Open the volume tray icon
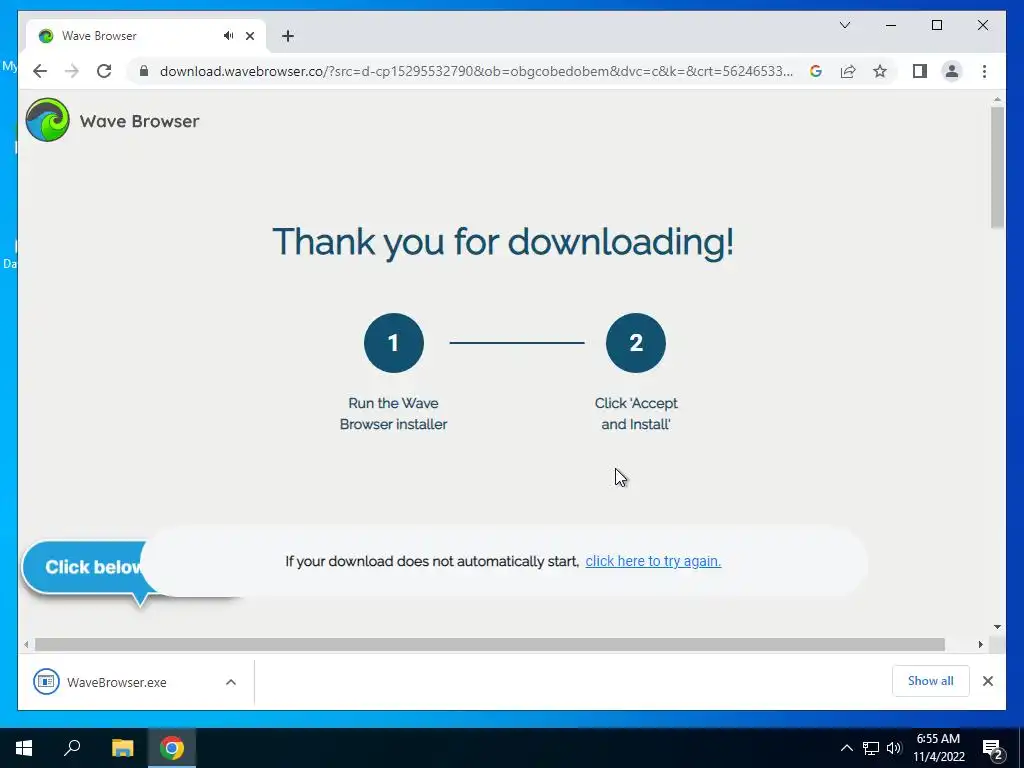This screenshot has height=768, width=1024. click(894, 748)
